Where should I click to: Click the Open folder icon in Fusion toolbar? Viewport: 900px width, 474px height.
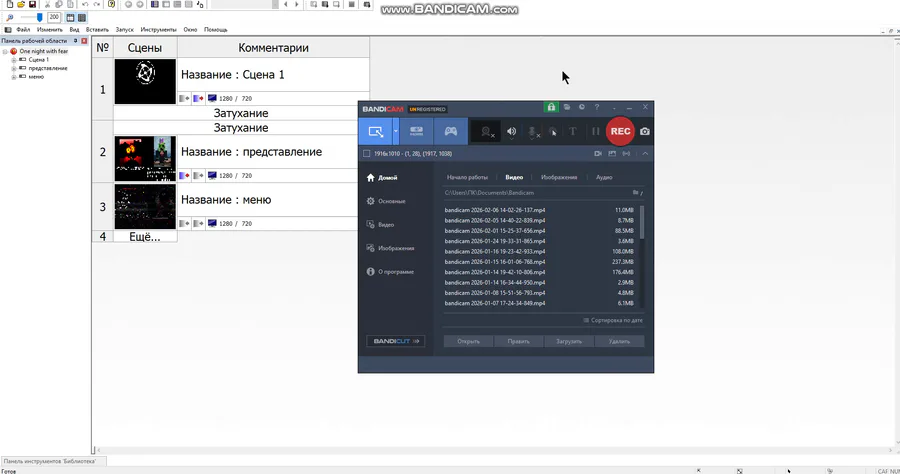click(21, 4)
